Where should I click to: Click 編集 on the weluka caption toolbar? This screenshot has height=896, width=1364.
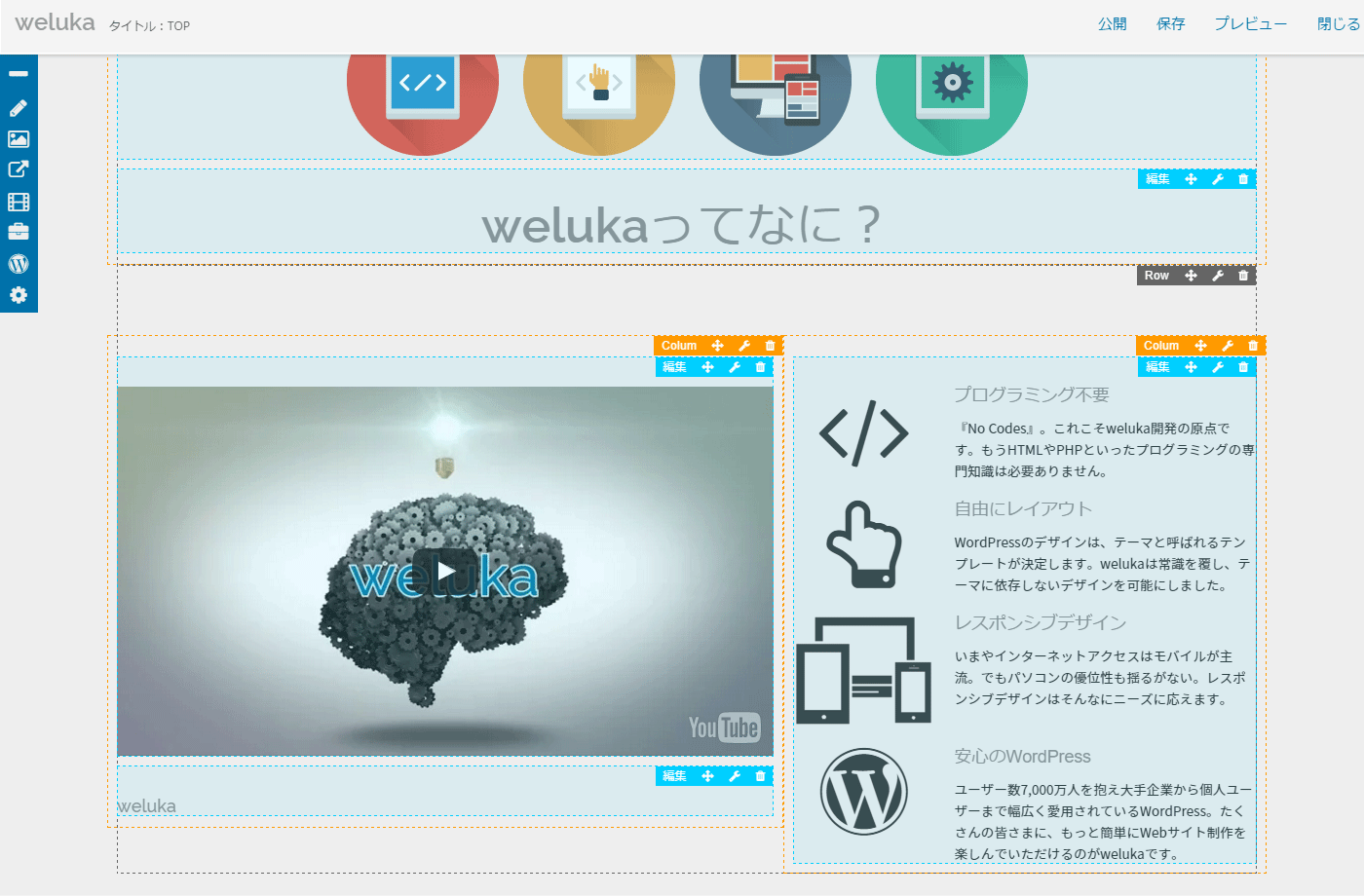pos(674,776)
